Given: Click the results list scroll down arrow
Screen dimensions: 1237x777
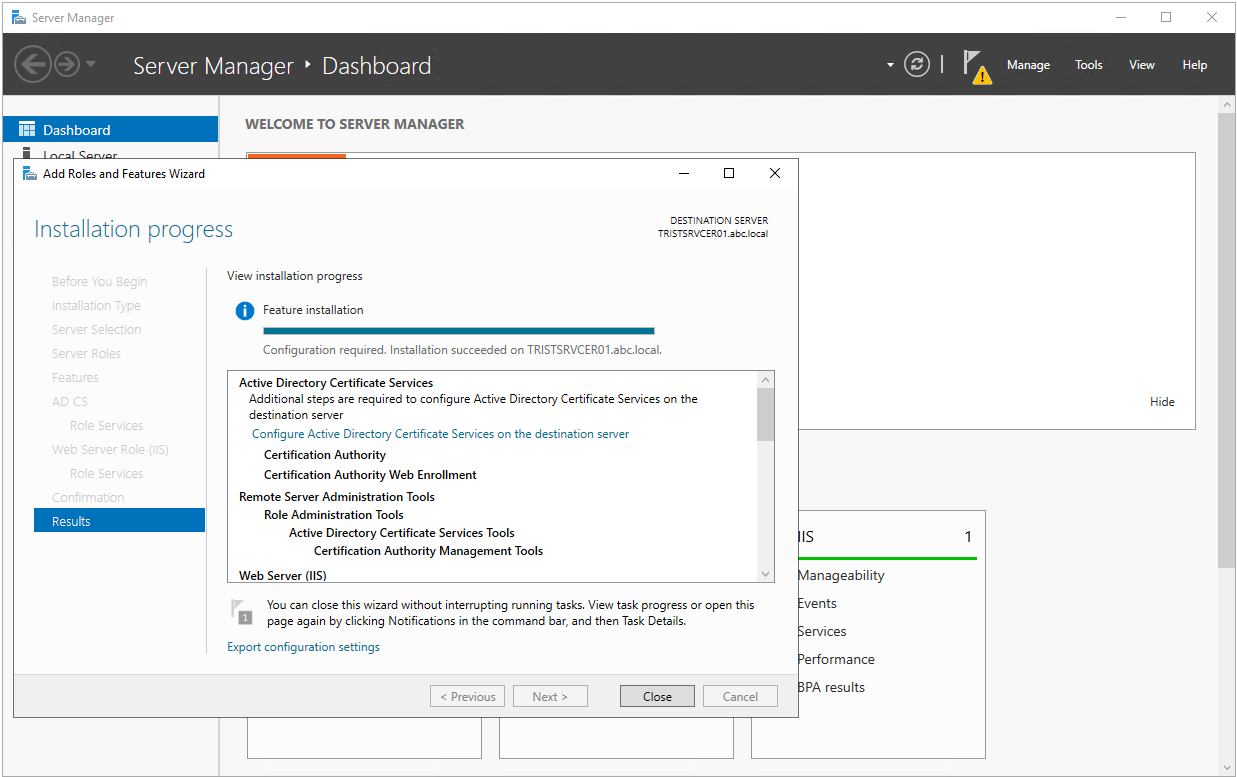Looking at the screenshot, I should 766,574.
